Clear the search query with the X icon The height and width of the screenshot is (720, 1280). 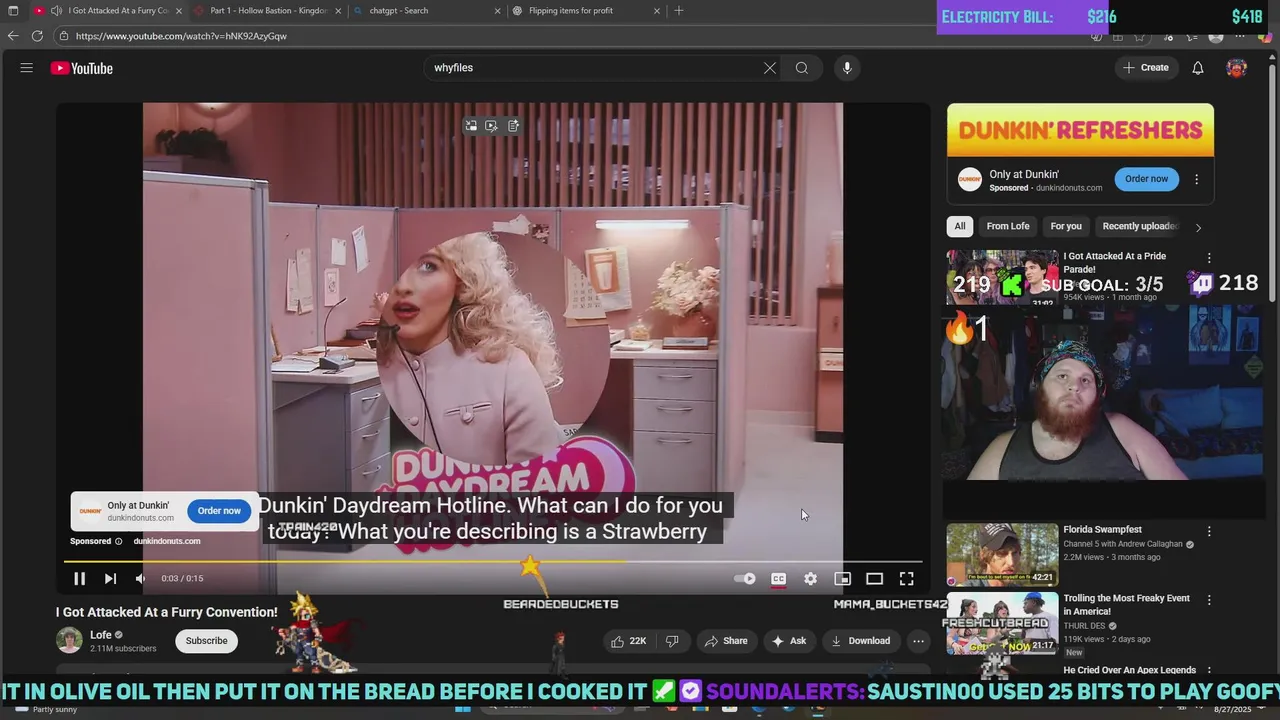coord(770,68)
